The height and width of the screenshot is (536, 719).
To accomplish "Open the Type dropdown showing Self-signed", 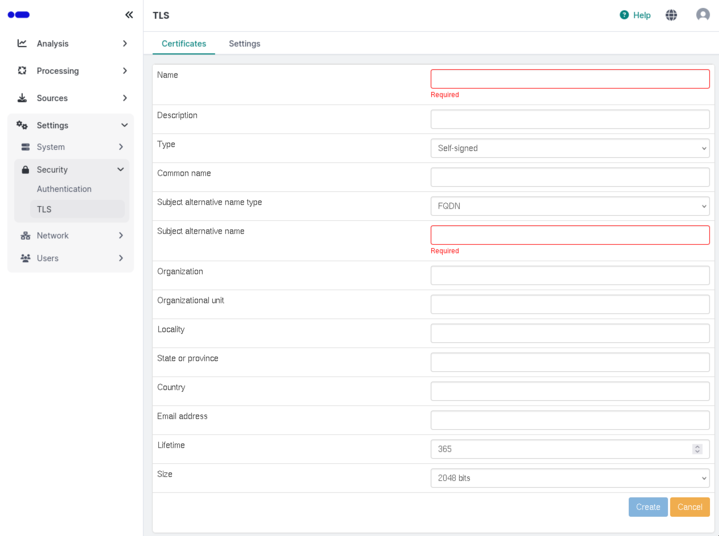I will pyautogui.click(x=570, y=148).
